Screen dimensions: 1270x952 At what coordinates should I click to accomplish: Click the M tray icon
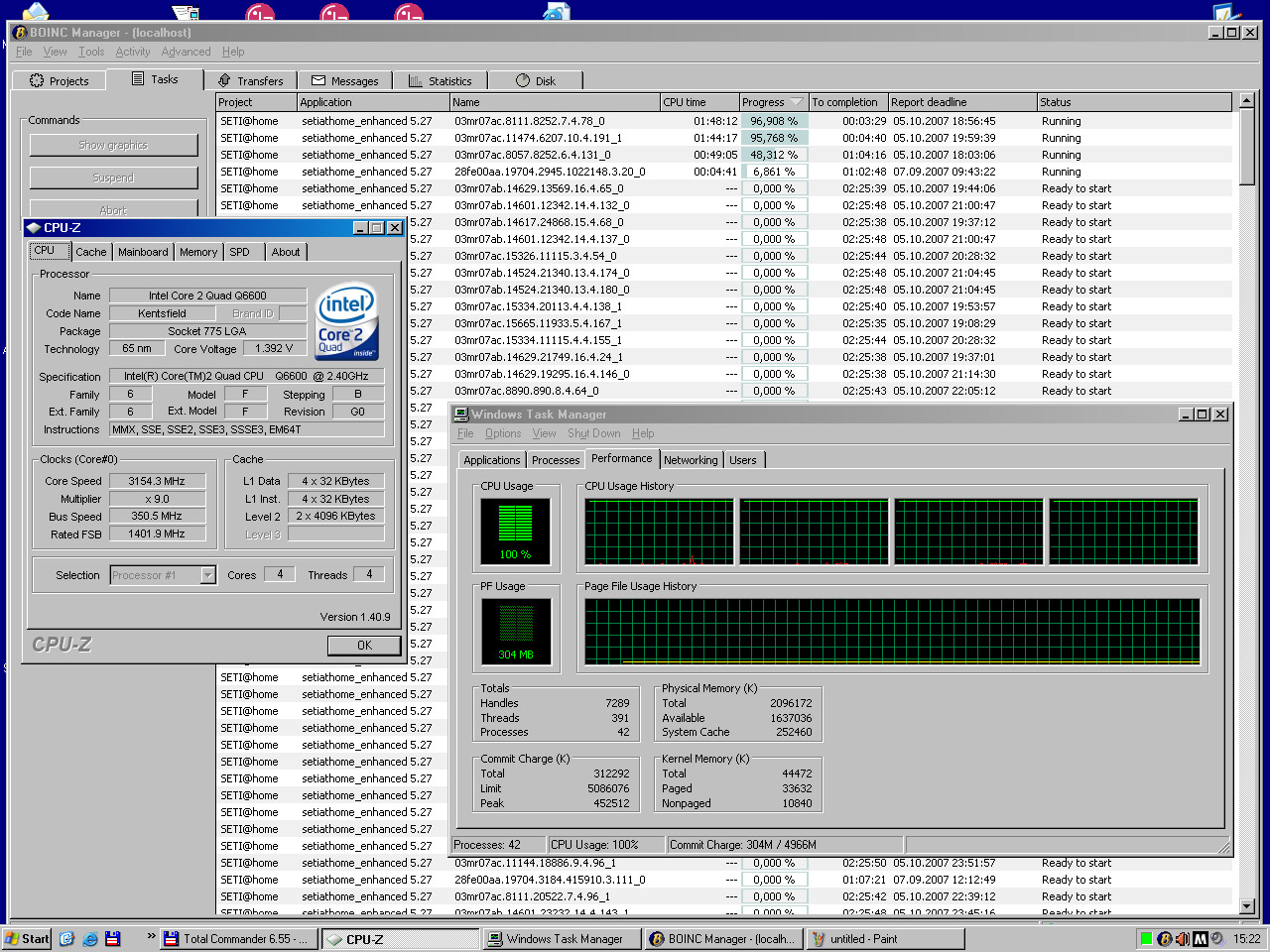(x=1200, y=939)
